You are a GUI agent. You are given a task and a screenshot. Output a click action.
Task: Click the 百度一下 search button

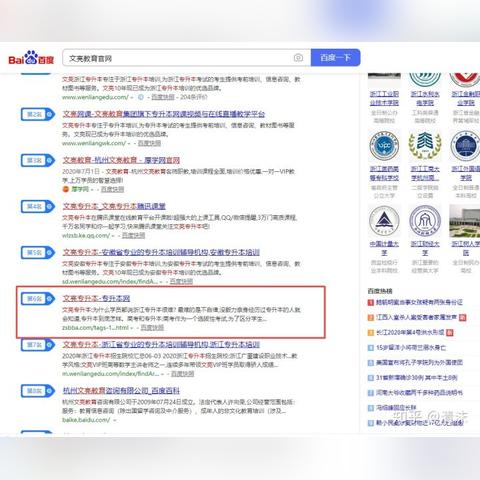click(335, 58)
